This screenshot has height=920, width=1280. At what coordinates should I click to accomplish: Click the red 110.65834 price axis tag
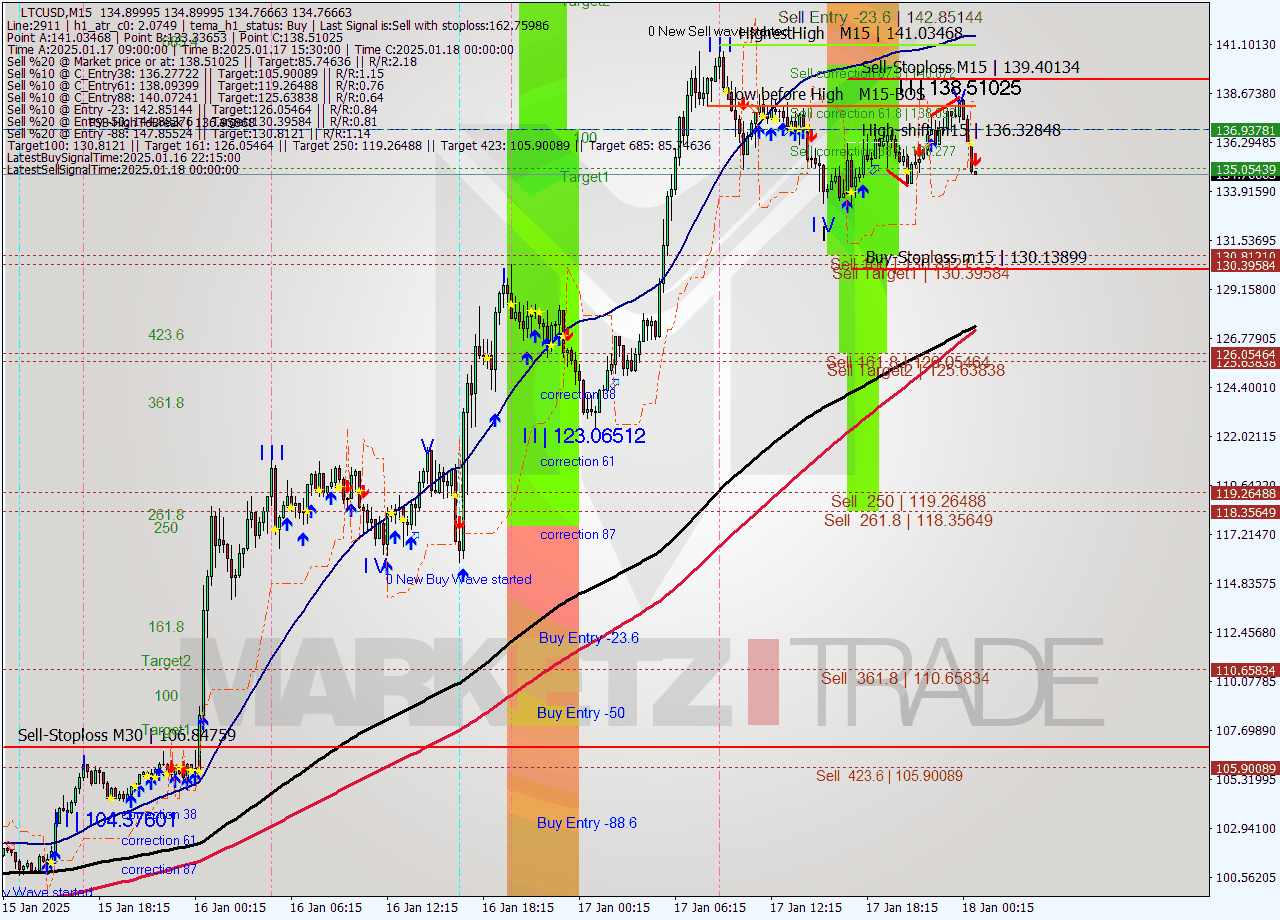pos(1245,670)
